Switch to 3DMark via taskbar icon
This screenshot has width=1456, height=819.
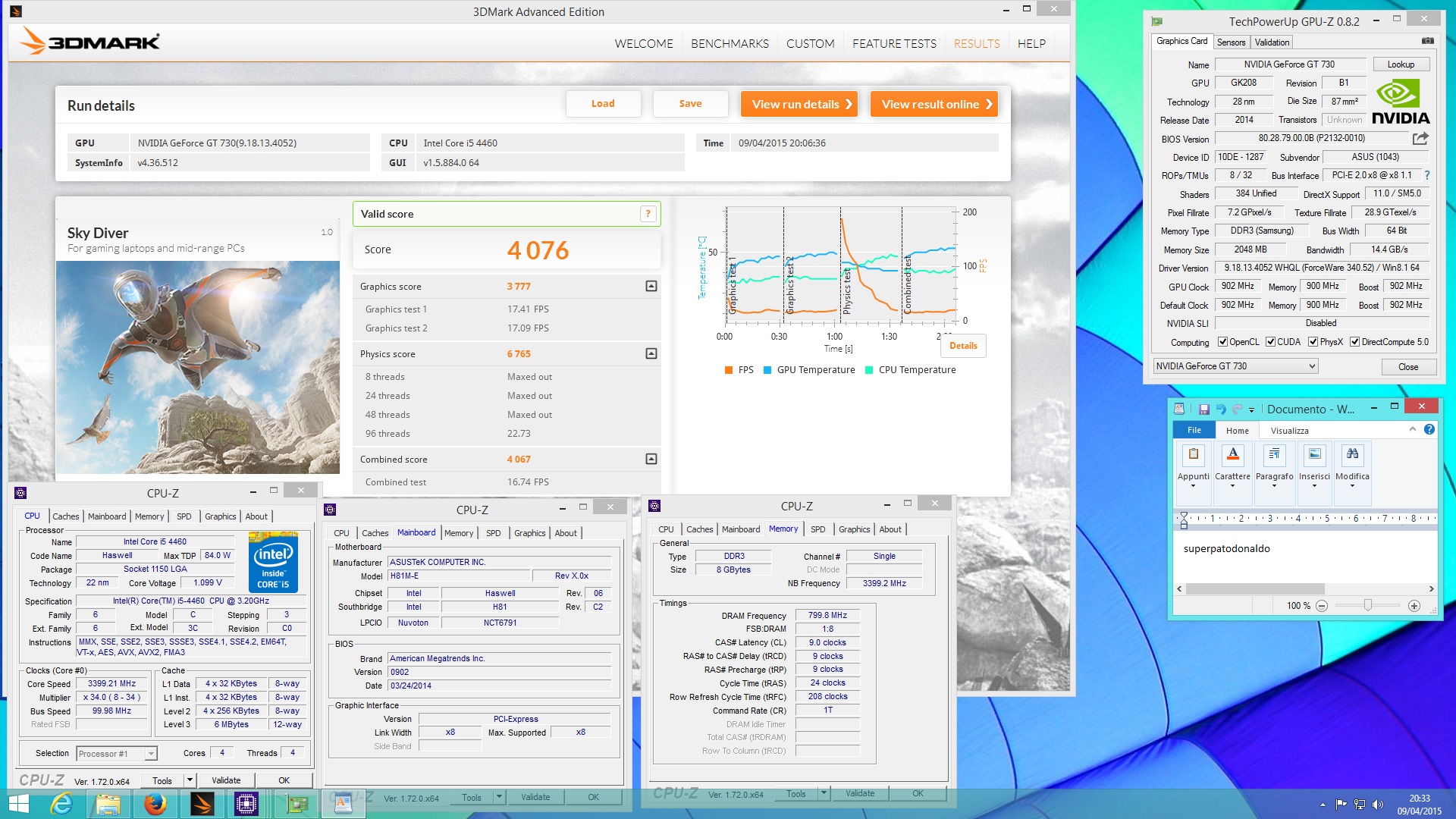pyautogui.click(x=202, y=804)
